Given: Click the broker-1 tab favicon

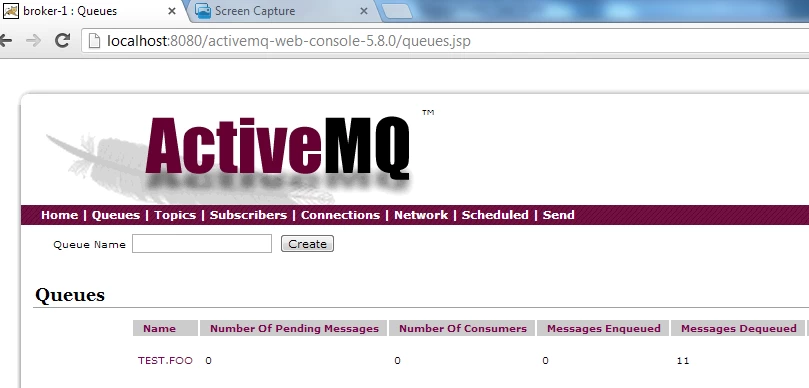Looking at the screenshot, I should click(11, 11).
